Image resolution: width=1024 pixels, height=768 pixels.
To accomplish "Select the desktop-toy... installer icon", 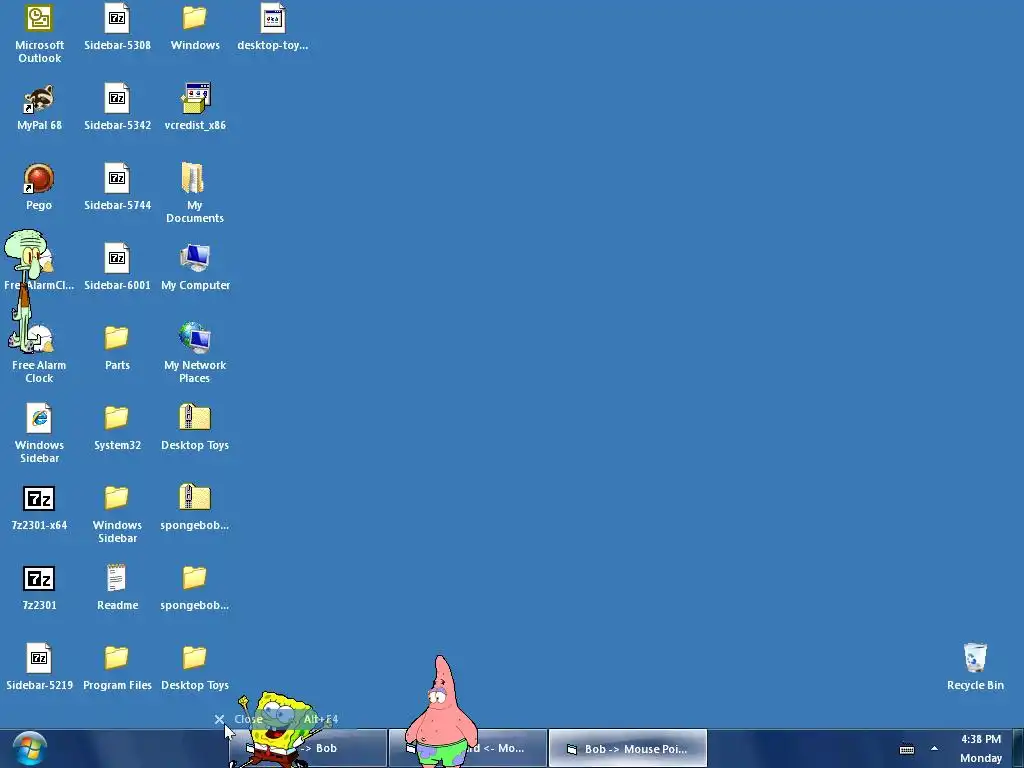I will coord(272,18).
